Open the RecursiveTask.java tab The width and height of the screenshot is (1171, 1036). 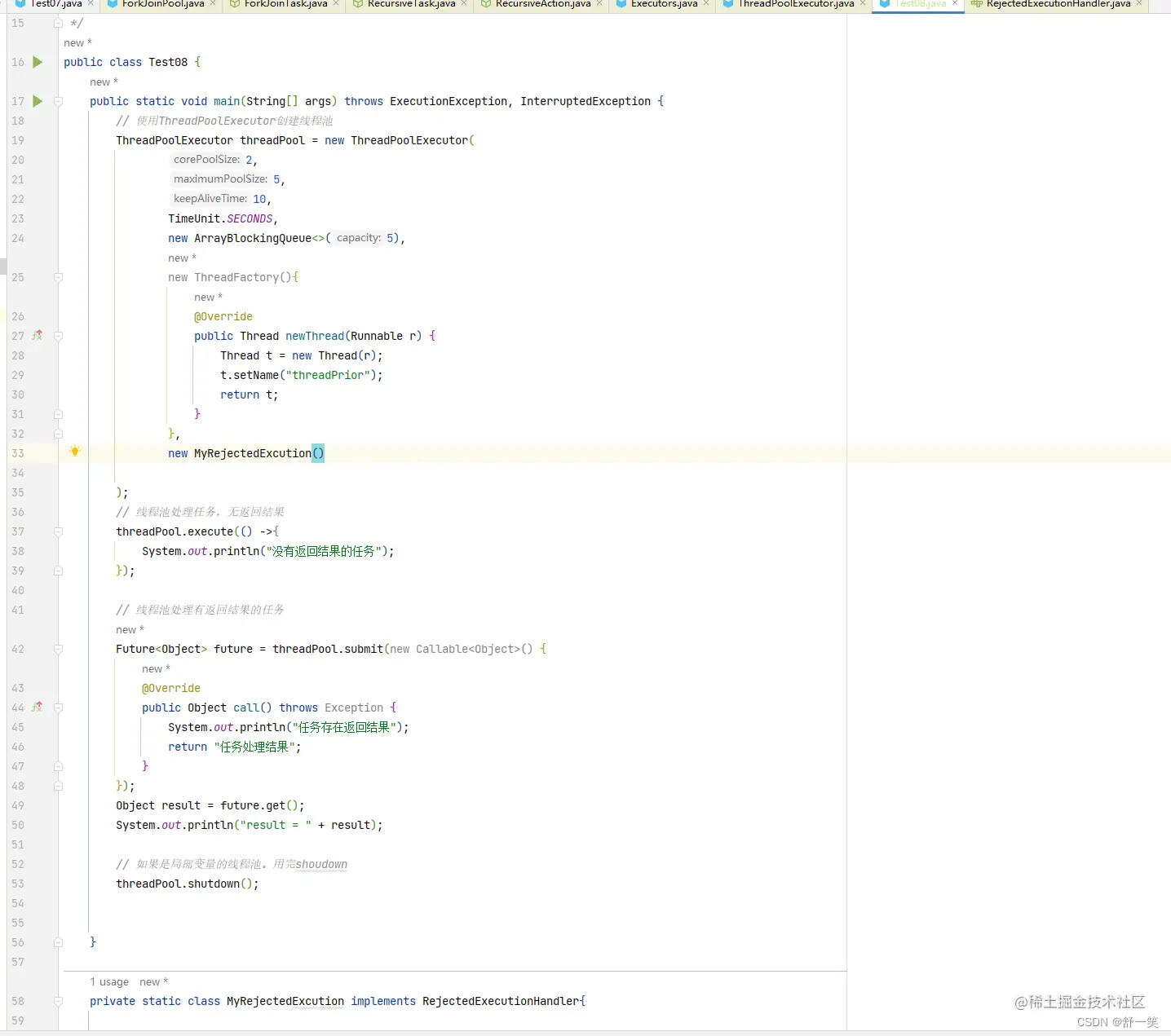[411, 4]
